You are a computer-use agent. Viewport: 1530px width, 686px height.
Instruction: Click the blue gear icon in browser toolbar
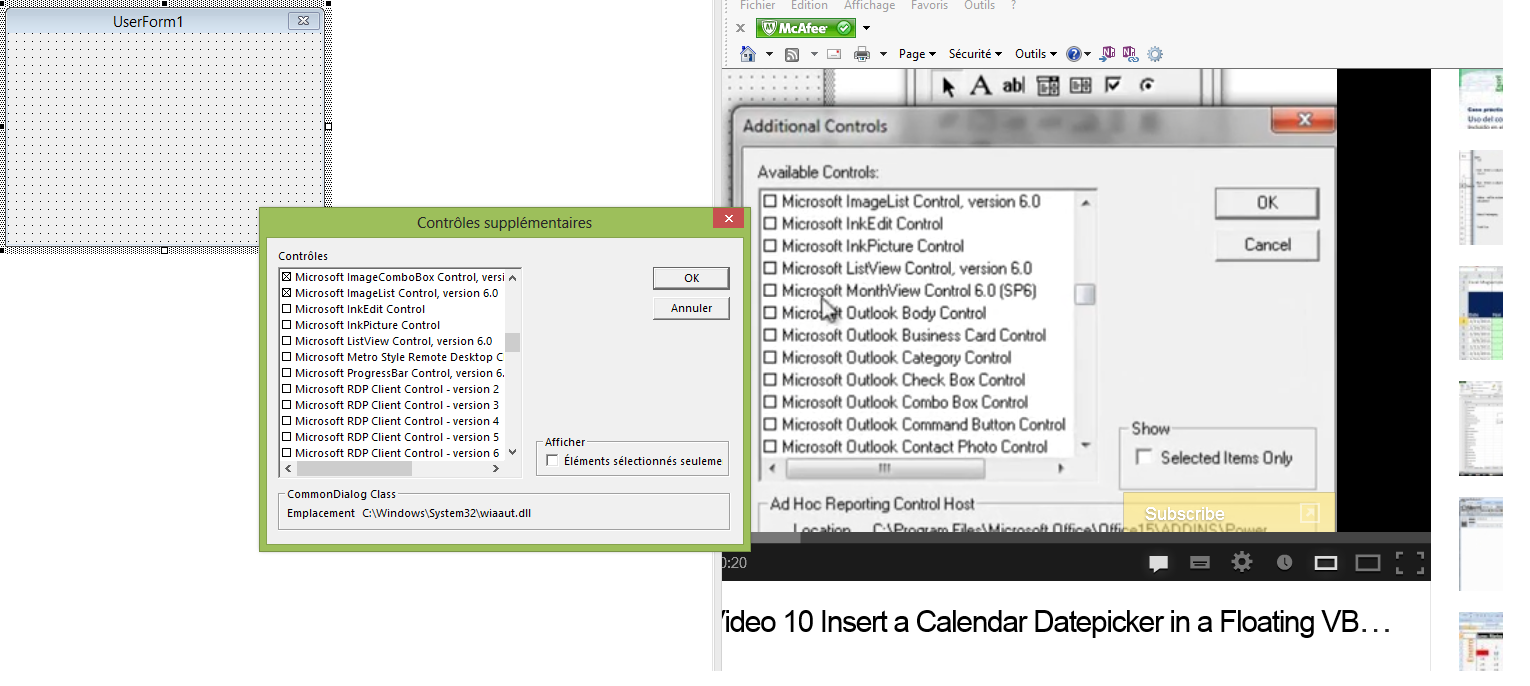1155,54
